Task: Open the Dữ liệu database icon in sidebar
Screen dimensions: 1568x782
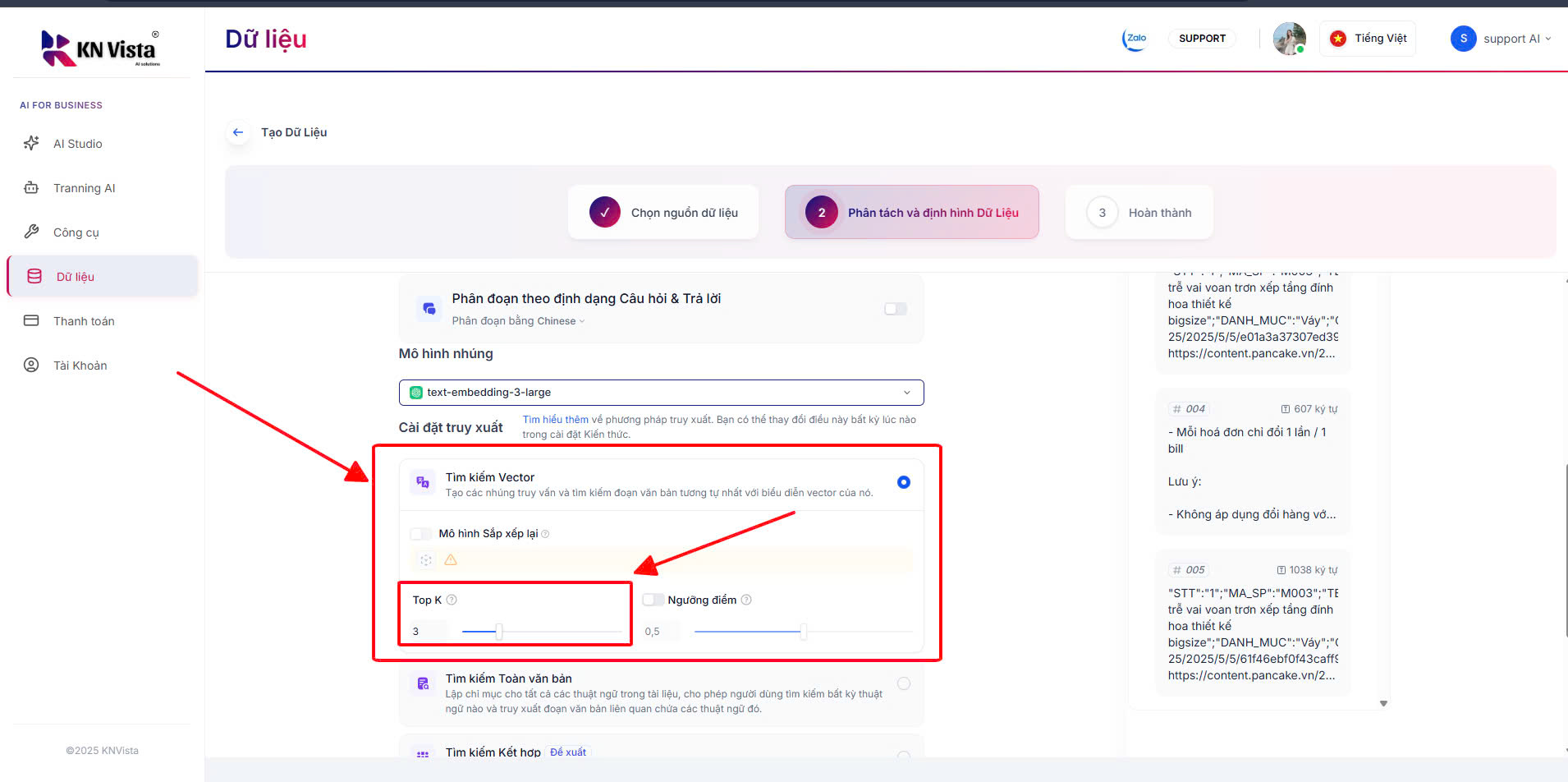Action: (x=34, y=276)
